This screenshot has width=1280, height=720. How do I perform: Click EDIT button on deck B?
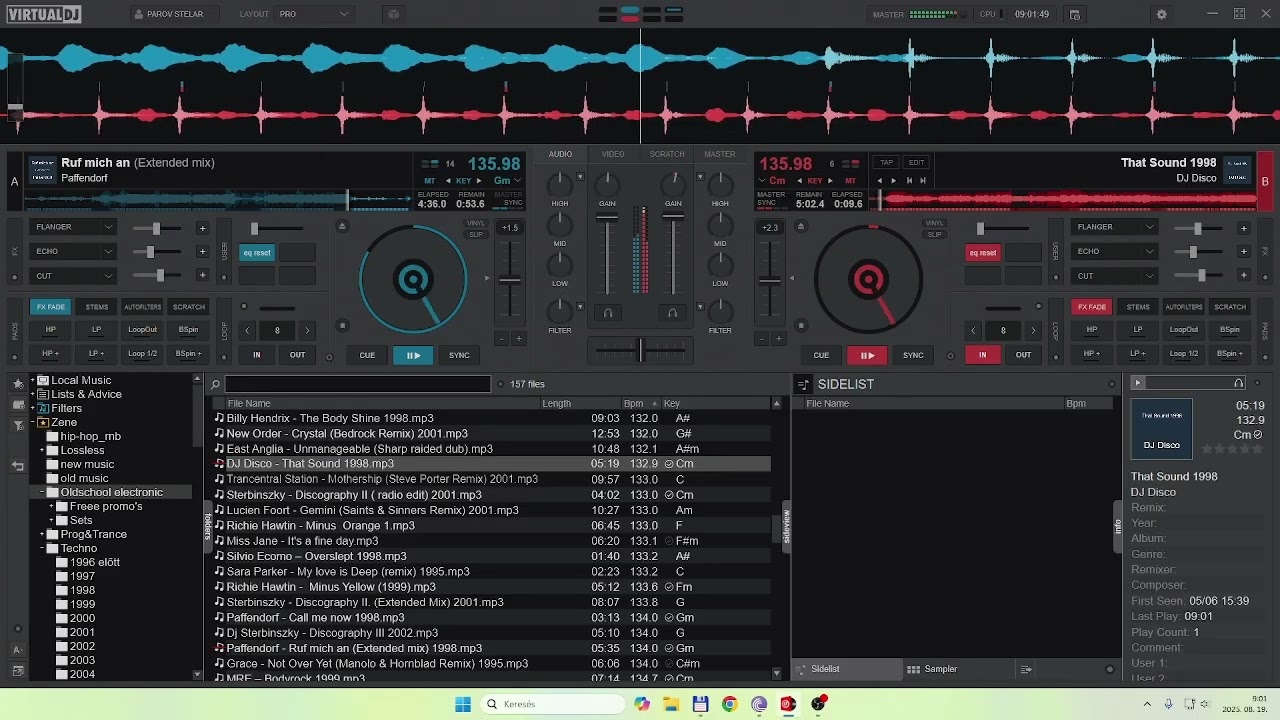coord(916,162)
